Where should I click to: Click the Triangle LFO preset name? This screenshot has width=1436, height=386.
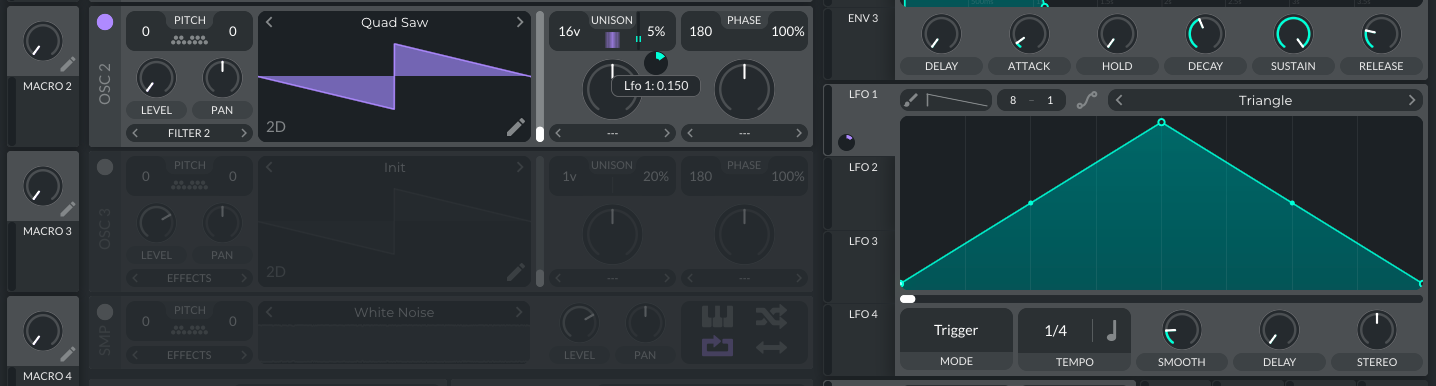(1265, 100)
